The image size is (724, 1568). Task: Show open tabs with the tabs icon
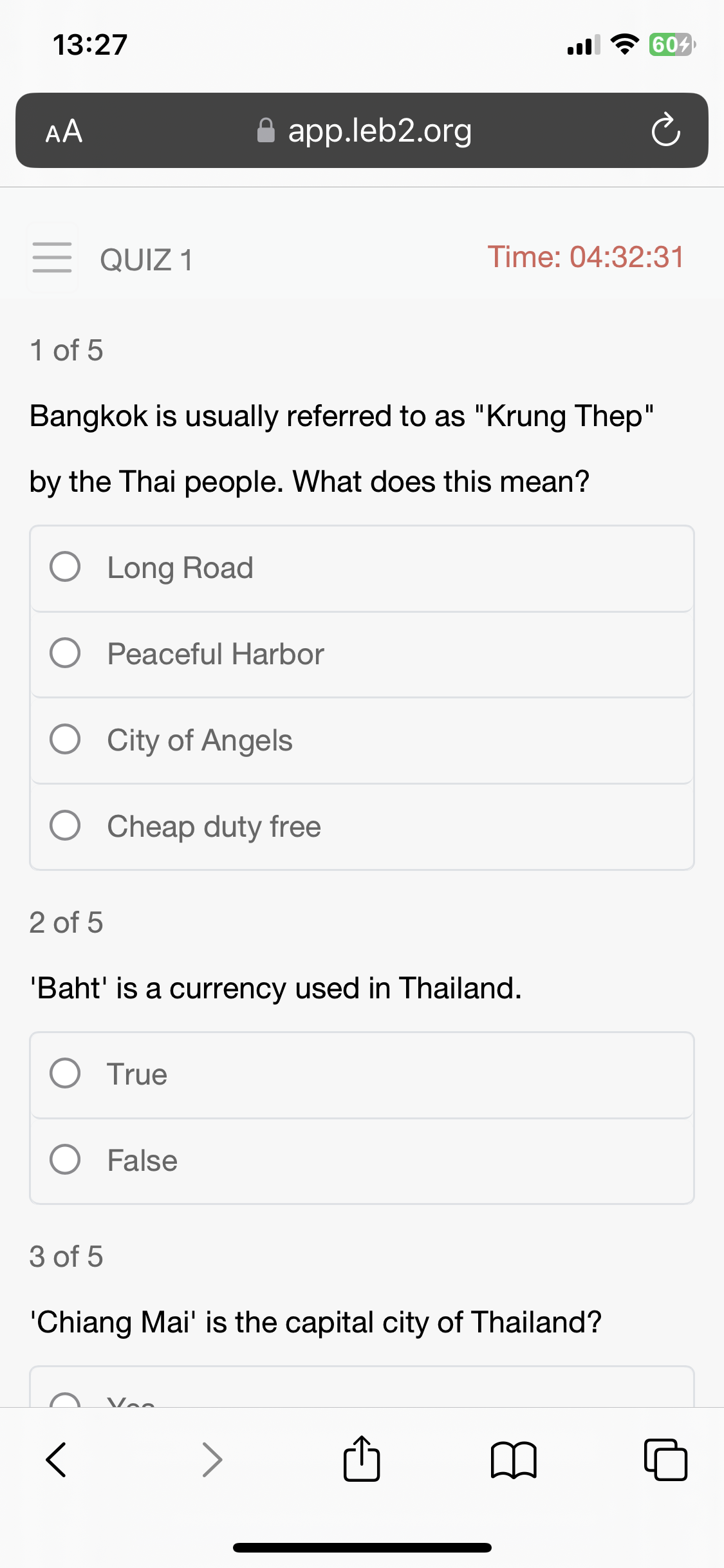coord(665,1459)
